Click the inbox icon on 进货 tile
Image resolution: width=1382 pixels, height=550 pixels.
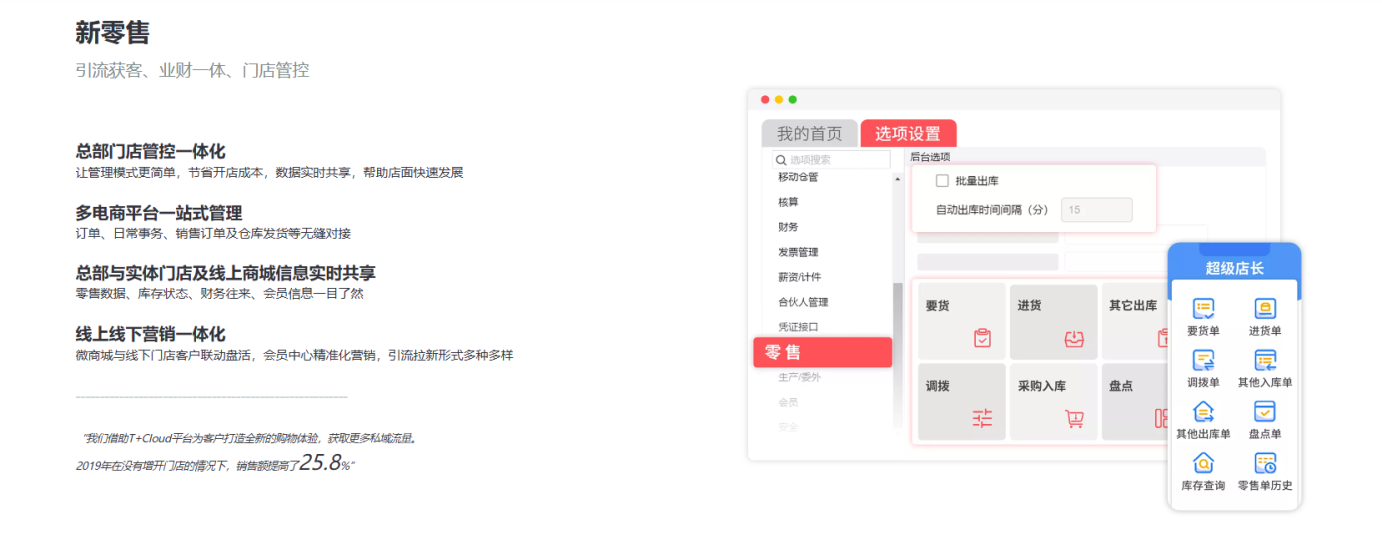[x=1074, y=339]
